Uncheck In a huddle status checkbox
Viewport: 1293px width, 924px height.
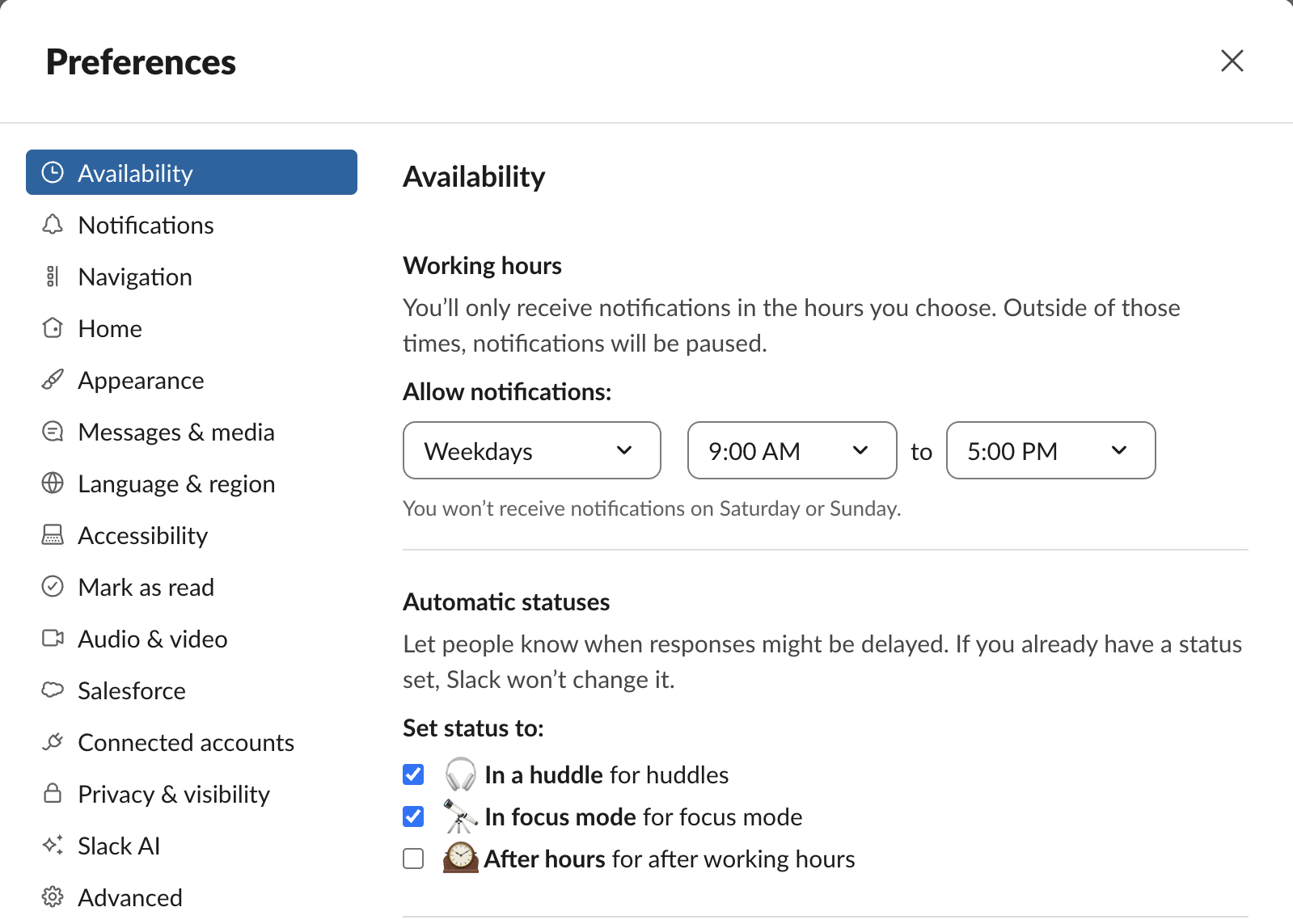[x=413, y=774]
